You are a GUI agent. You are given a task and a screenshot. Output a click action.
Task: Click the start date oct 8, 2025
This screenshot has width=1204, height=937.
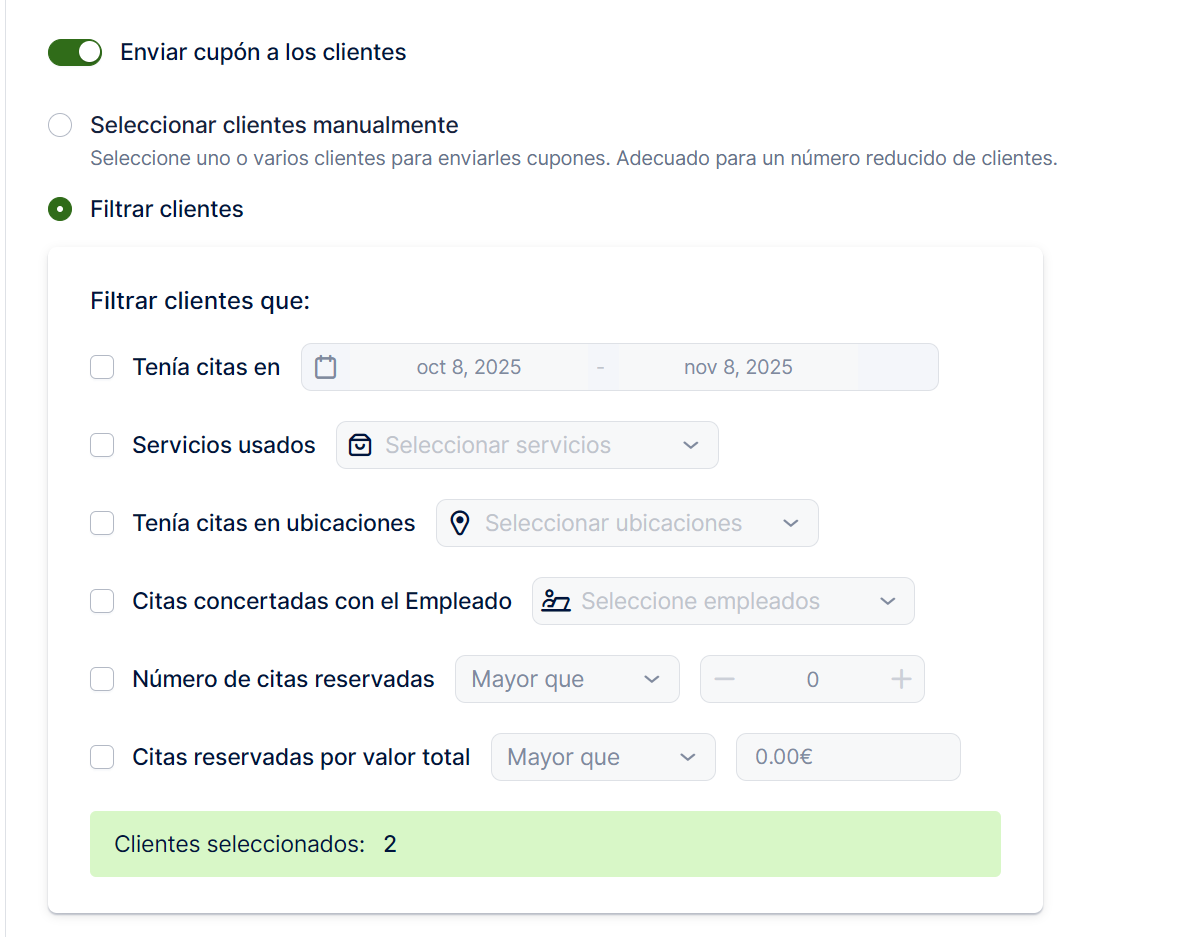pos(469,367)
